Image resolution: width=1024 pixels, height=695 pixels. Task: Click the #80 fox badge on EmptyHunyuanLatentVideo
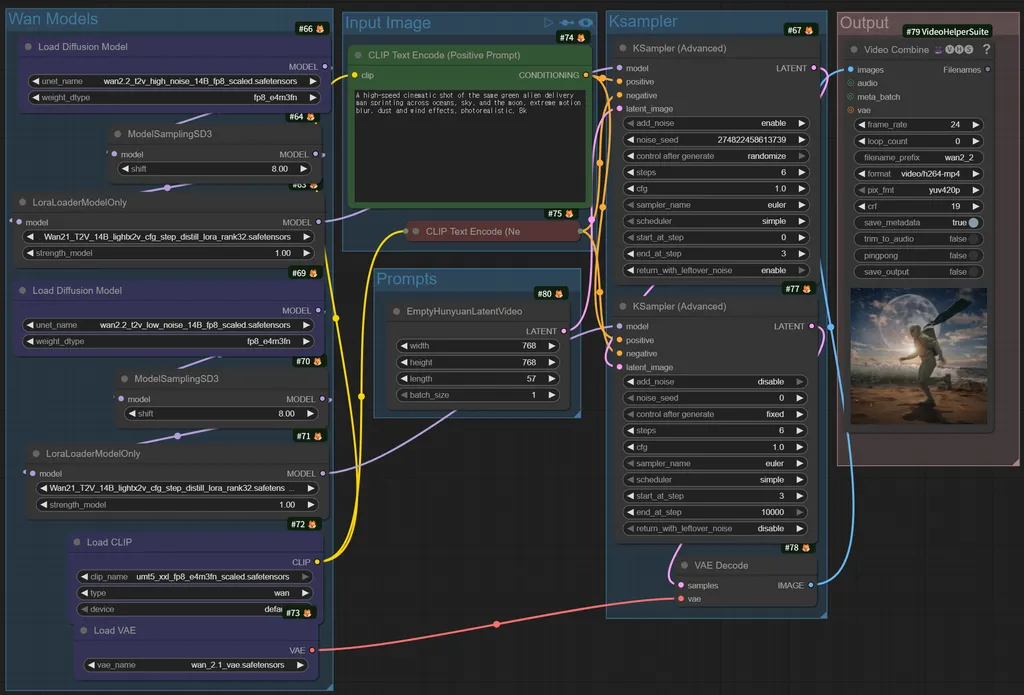tap(551, 294)
